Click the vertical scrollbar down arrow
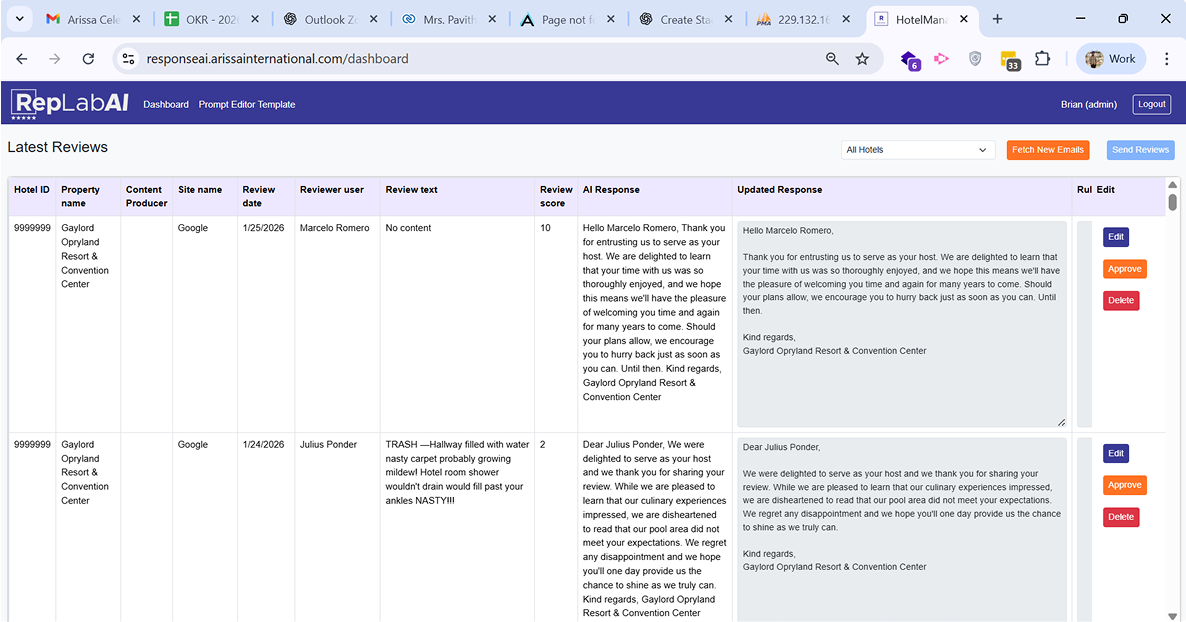The width and height of the screenshot is (1186, 622). 1173,615
